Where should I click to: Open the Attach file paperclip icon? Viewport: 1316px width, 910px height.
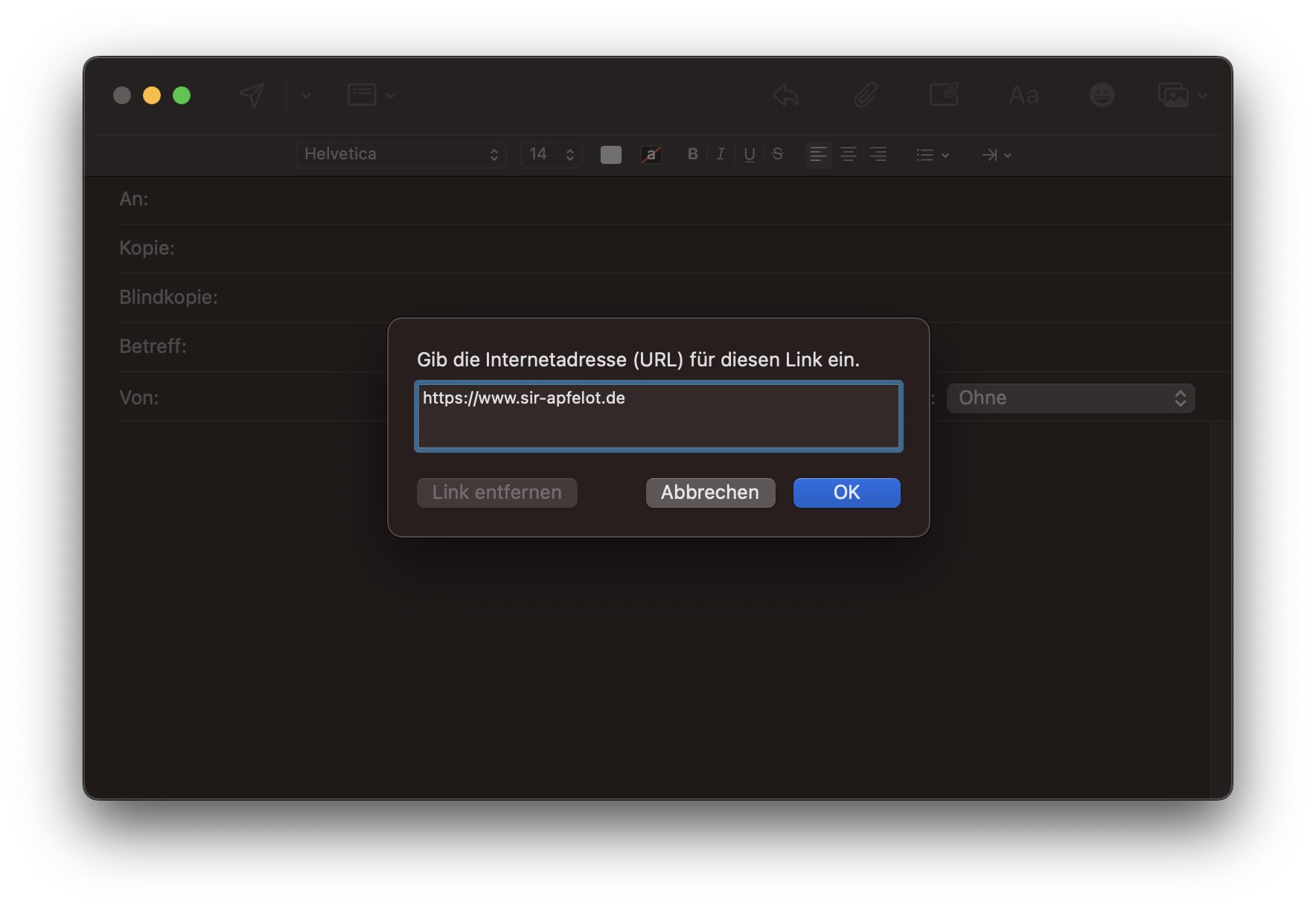pyautogui.click(x=864, y=95)
